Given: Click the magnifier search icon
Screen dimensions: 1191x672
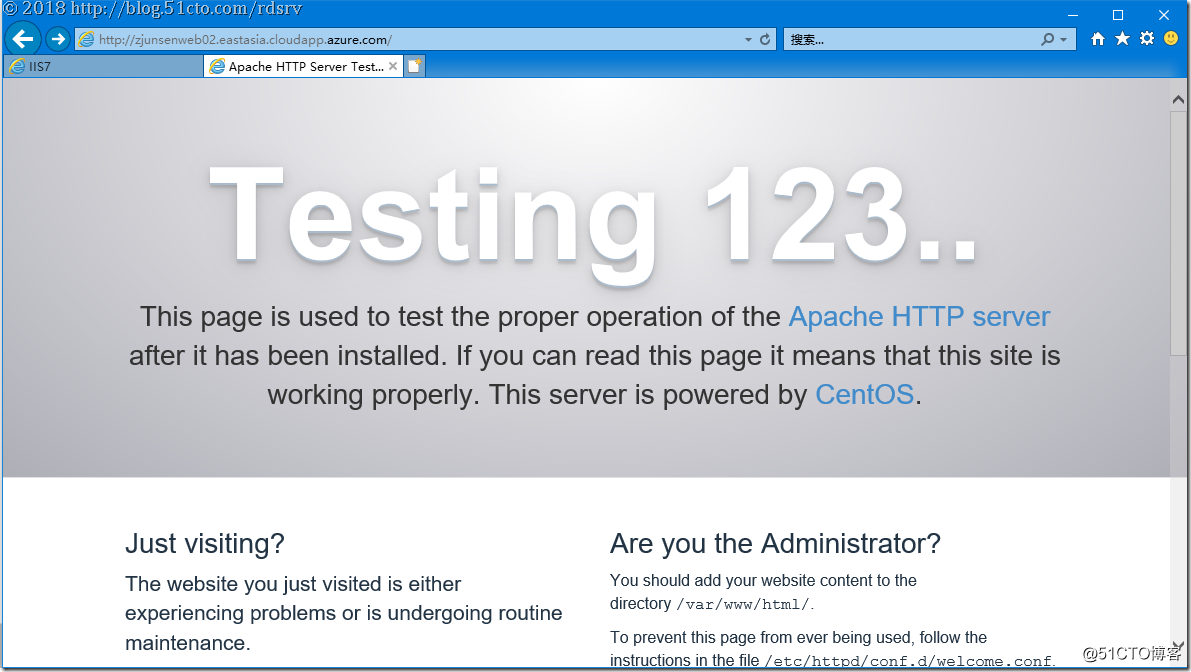Looking at the screenshot, I should tap(1047, 39).
